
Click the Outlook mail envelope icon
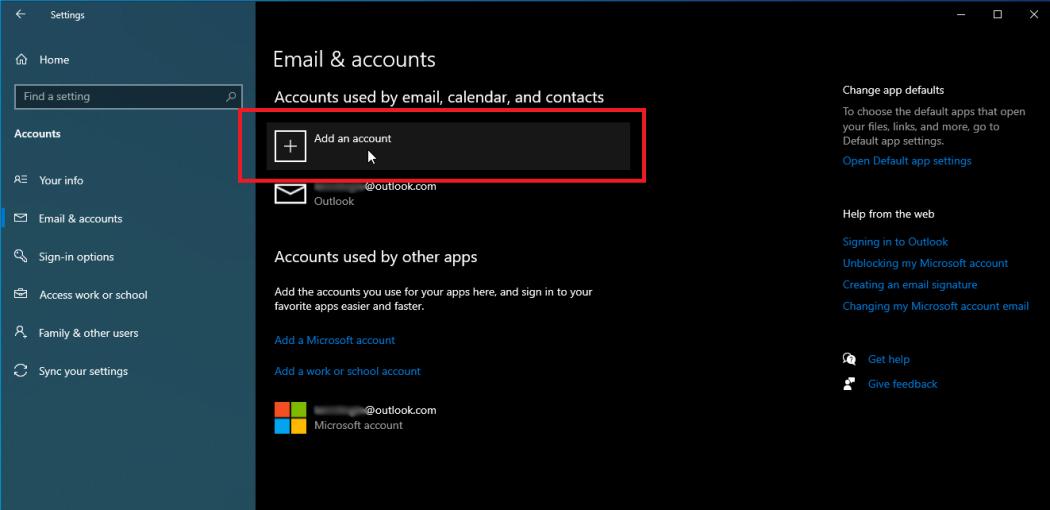coord(291,193)
